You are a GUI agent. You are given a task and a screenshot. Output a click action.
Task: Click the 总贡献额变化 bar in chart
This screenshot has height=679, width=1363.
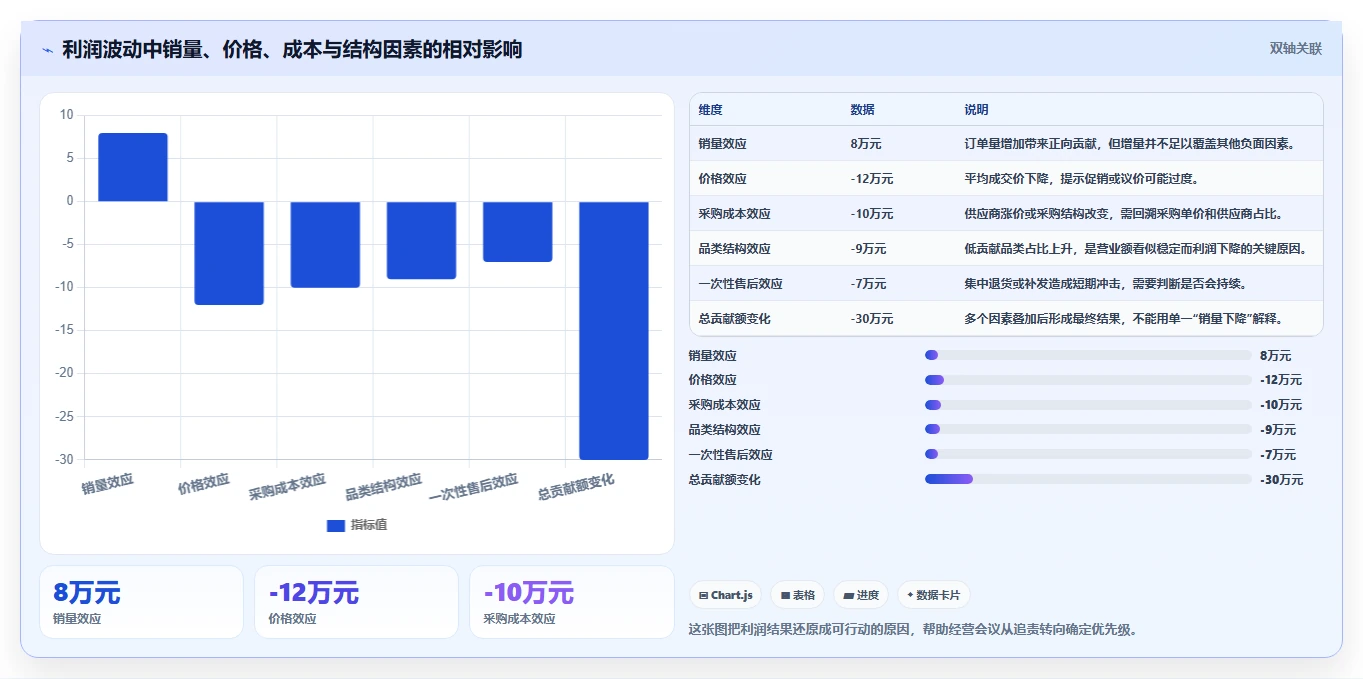point(614,330)
